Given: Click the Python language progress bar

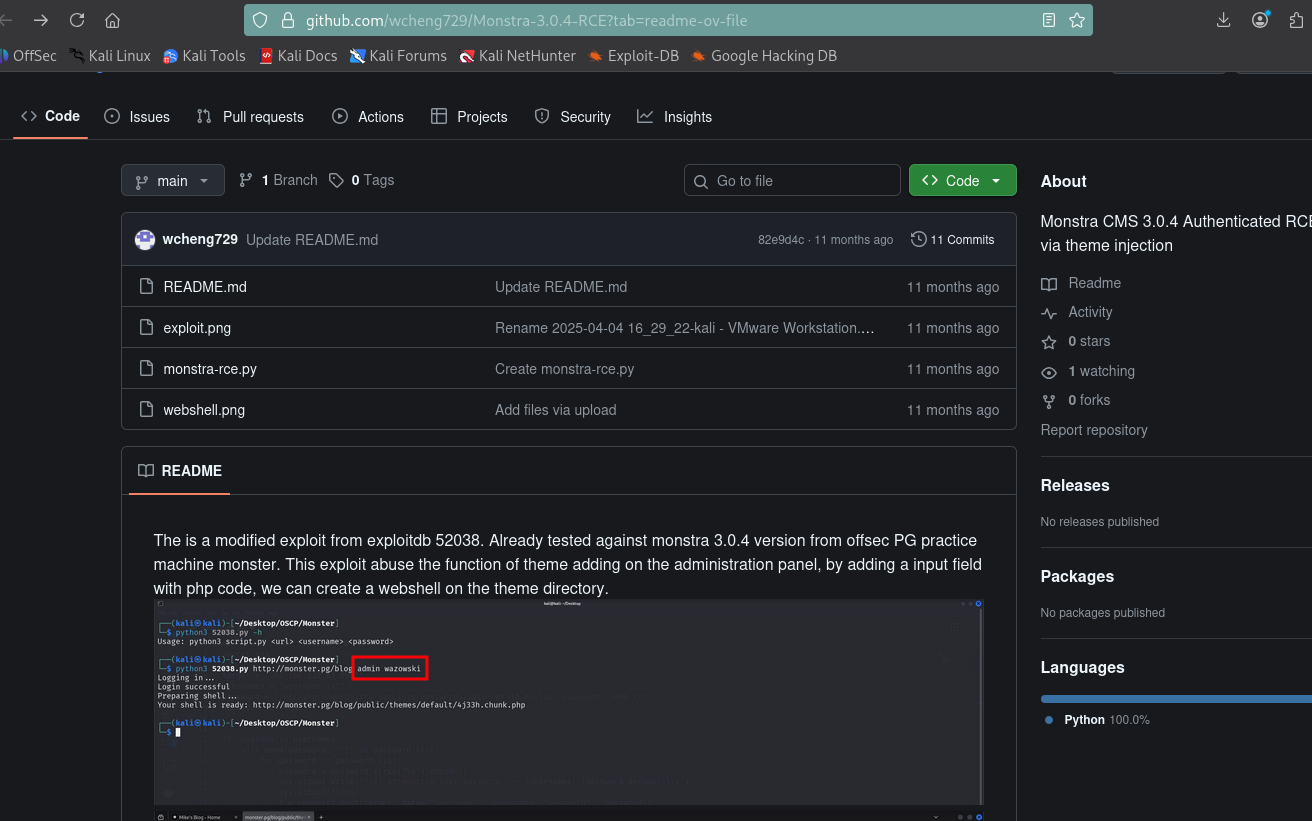Looking at the screenshot, I should [1176, 699].
